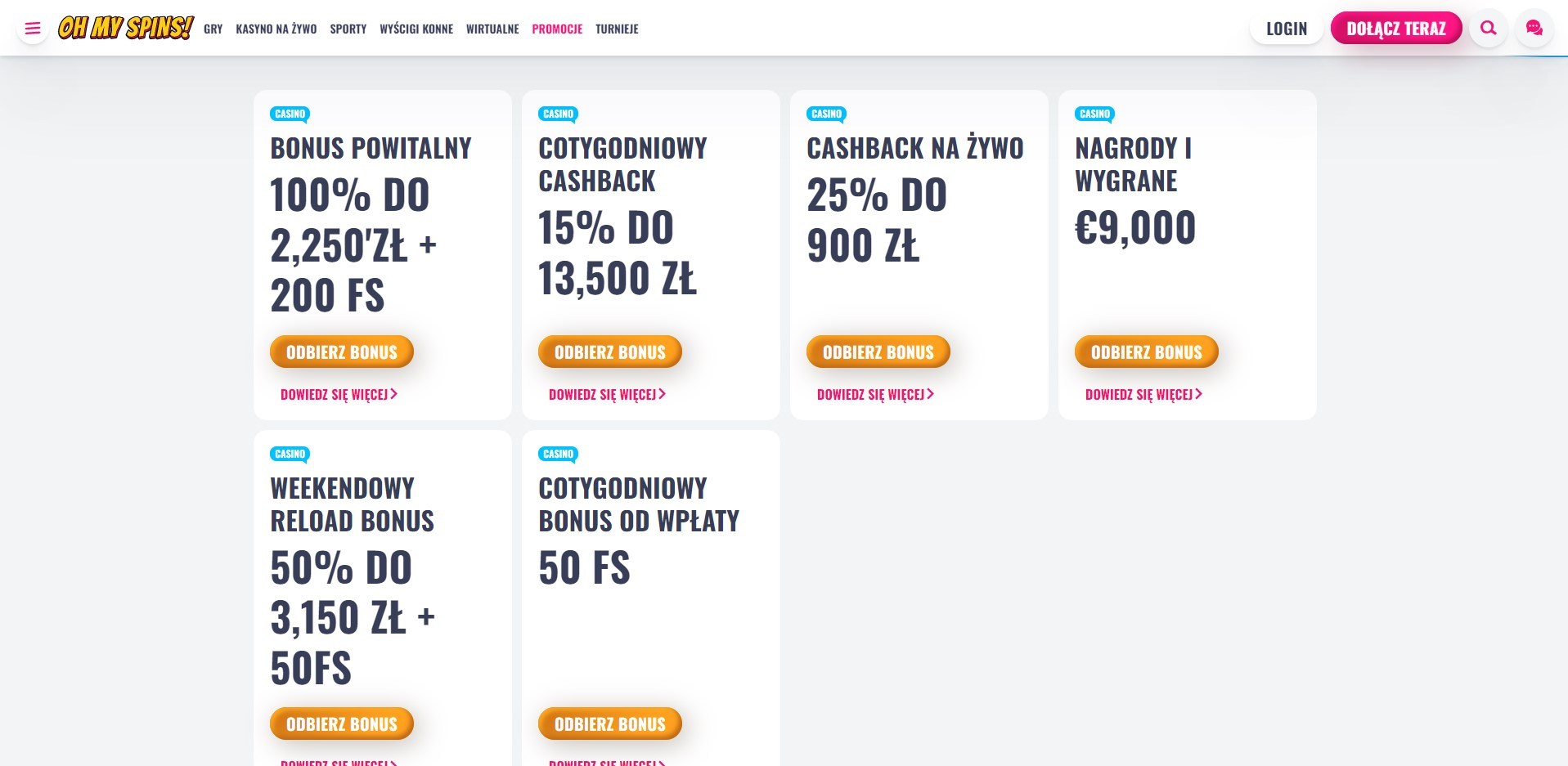
Task: Open the Kasyno na Żywo section
Action: (276, 29)
